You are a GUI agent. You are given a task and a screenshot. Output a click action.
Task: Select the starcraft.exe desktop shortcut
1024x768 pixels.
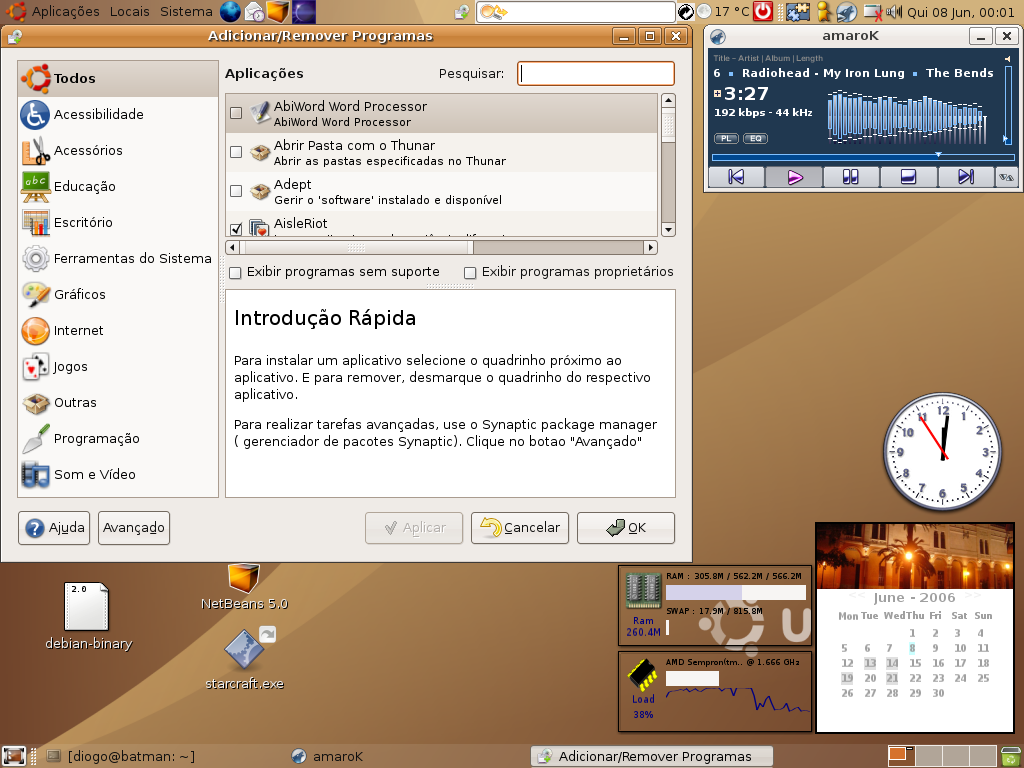[x=244, y=658]
